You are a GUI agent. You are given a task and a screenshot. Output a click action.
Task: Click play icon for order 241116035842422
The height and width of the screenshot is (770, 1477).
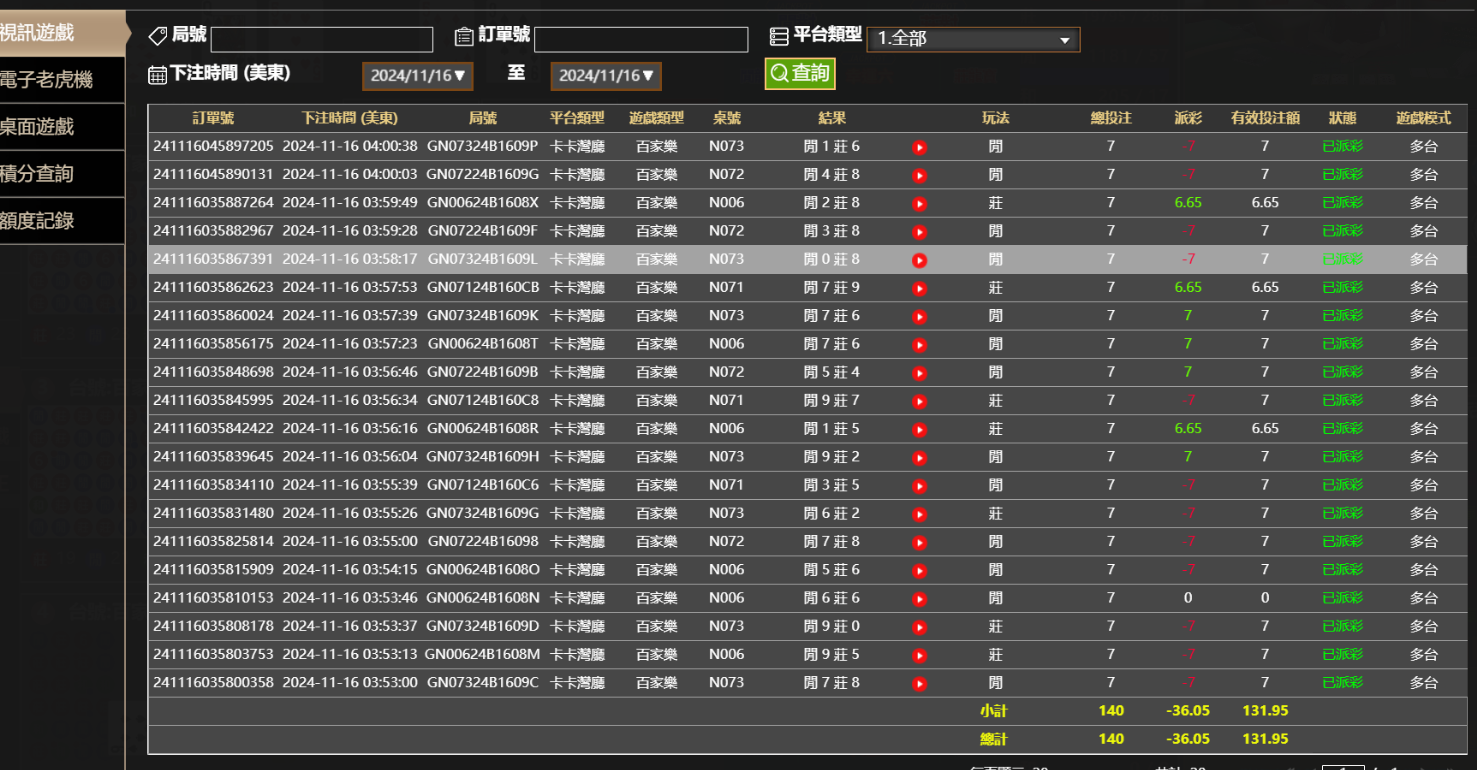point(919,429)
